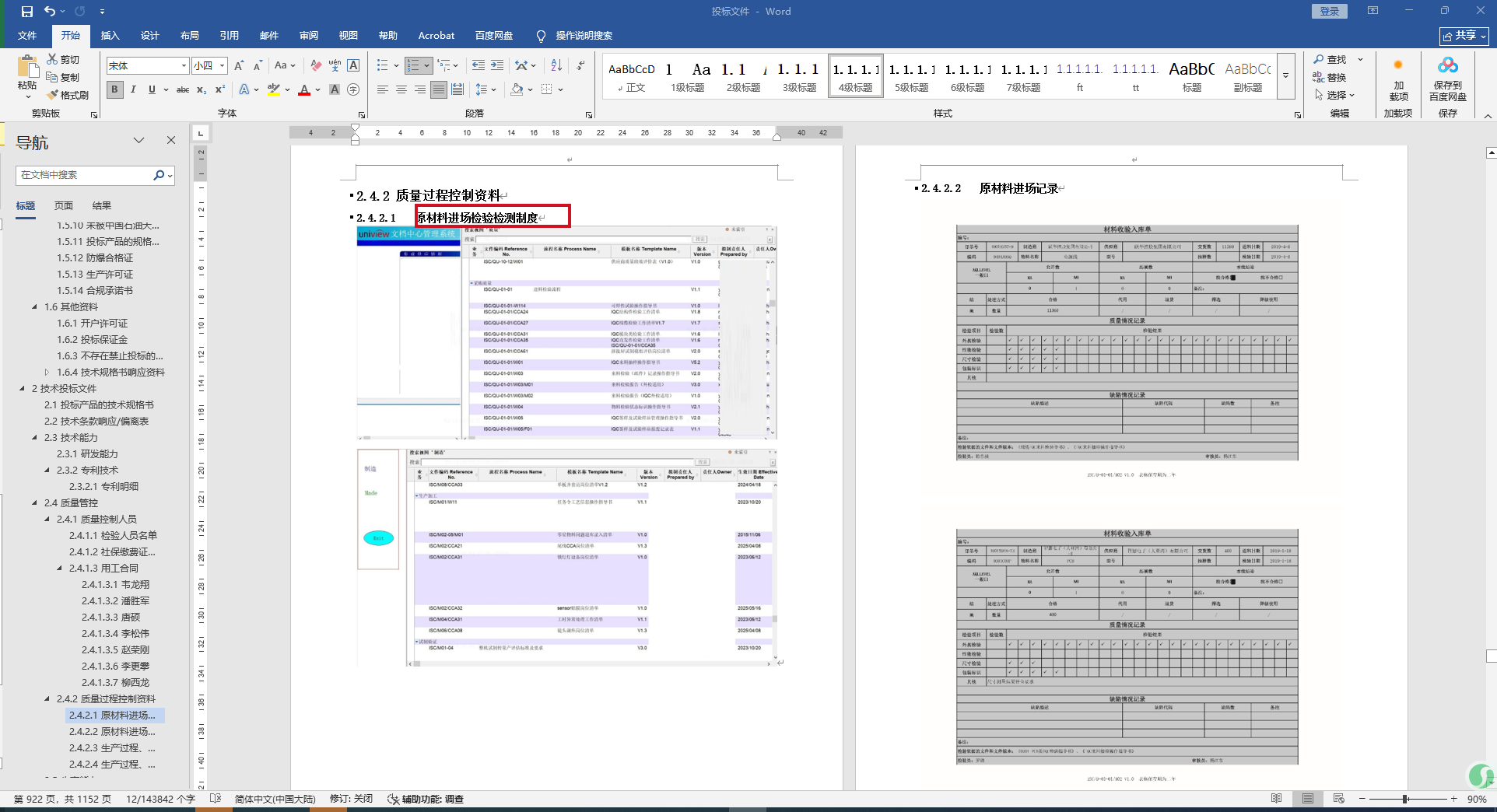Screen dimensions: 1497x812
Task: Open the 小四 font size dropdown
Action: coord(222,65)
